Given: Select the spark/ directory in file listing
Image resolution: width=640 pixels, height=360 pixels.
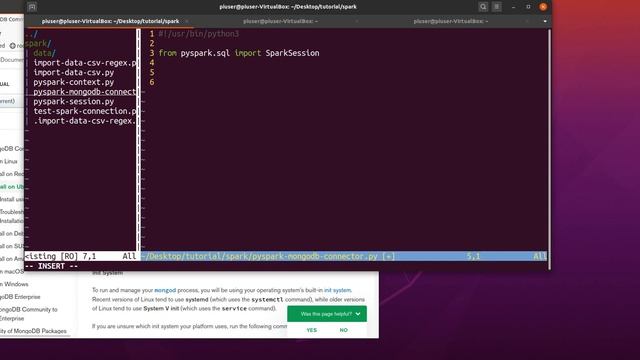Looking at the screenshot, I should (x=38, y=43).
